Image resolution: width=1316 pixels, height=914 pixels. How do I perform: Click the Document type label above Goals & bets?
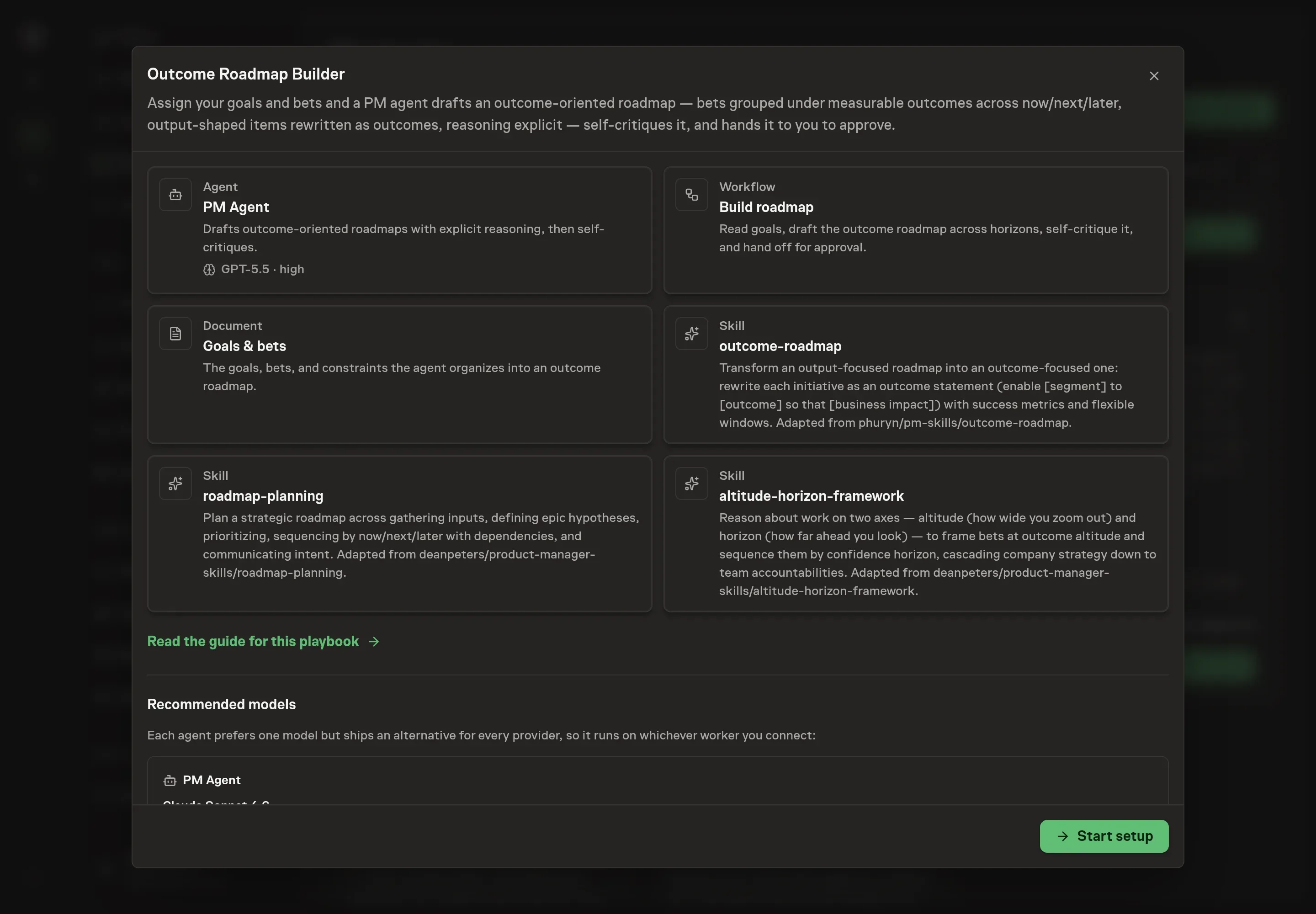[233, 326]
